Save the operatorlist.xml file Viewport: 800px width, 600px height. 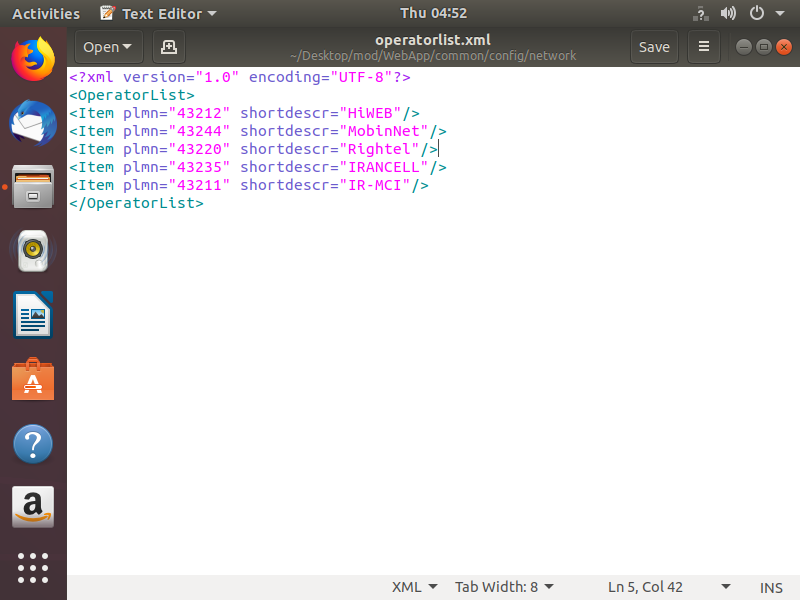tap(654, 47)
